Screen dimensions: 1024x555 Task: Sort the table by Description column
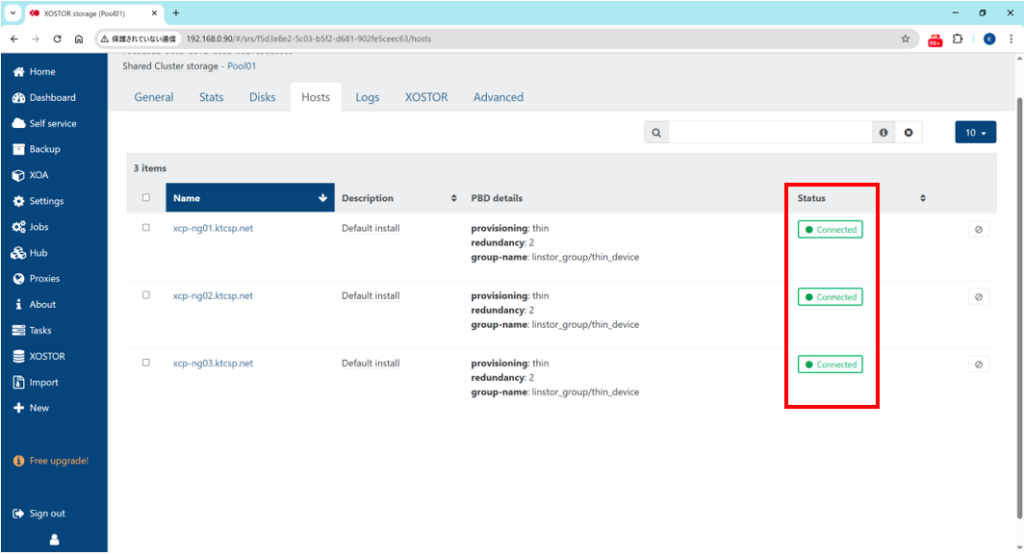tap(454, 198)
